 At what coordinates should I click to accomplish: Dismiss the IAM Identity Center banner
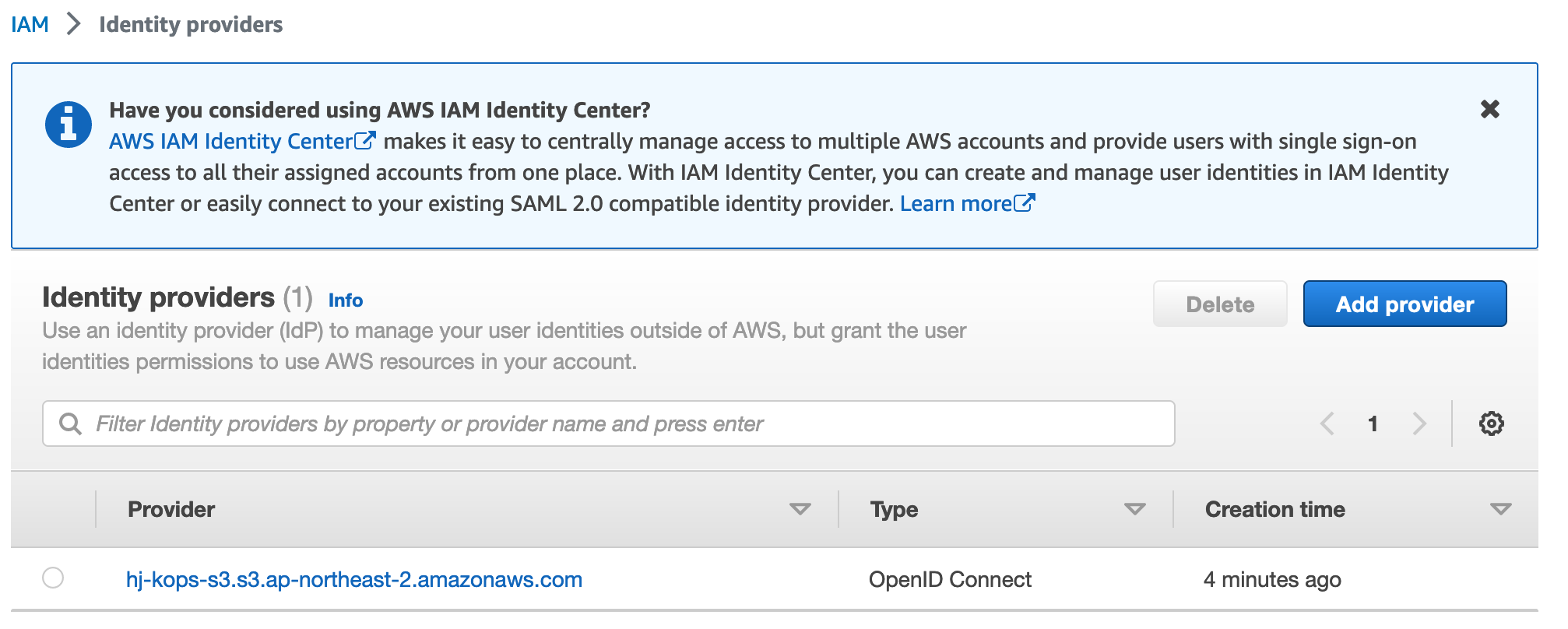pos(1489,109)
